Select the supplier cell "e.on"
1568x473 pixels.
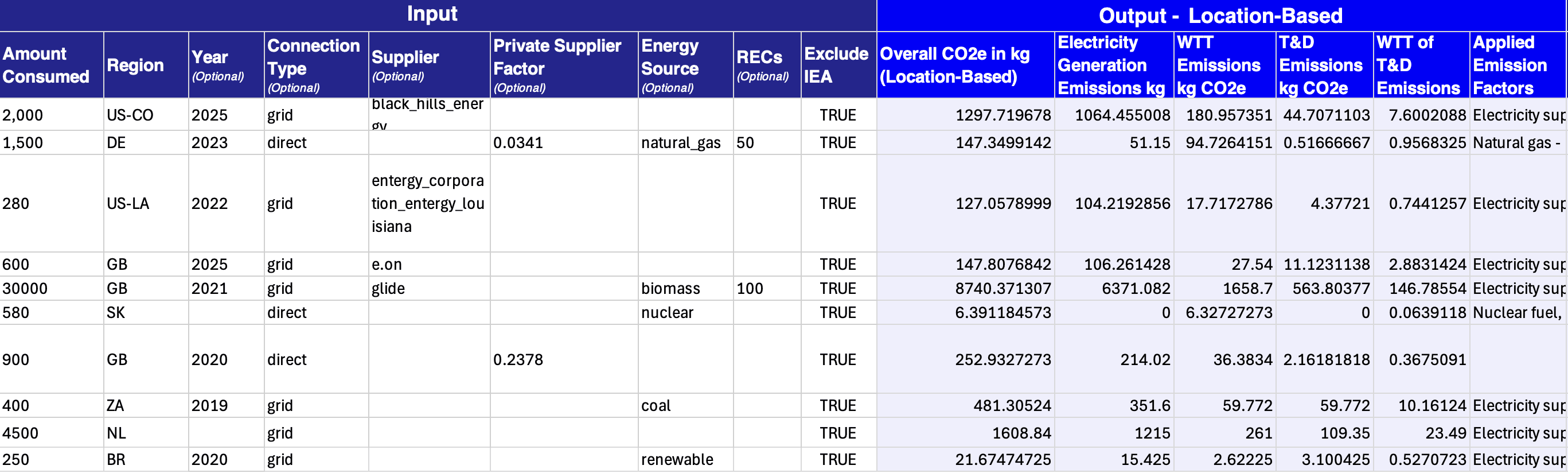pyautogui.click(x=387, y=265)
